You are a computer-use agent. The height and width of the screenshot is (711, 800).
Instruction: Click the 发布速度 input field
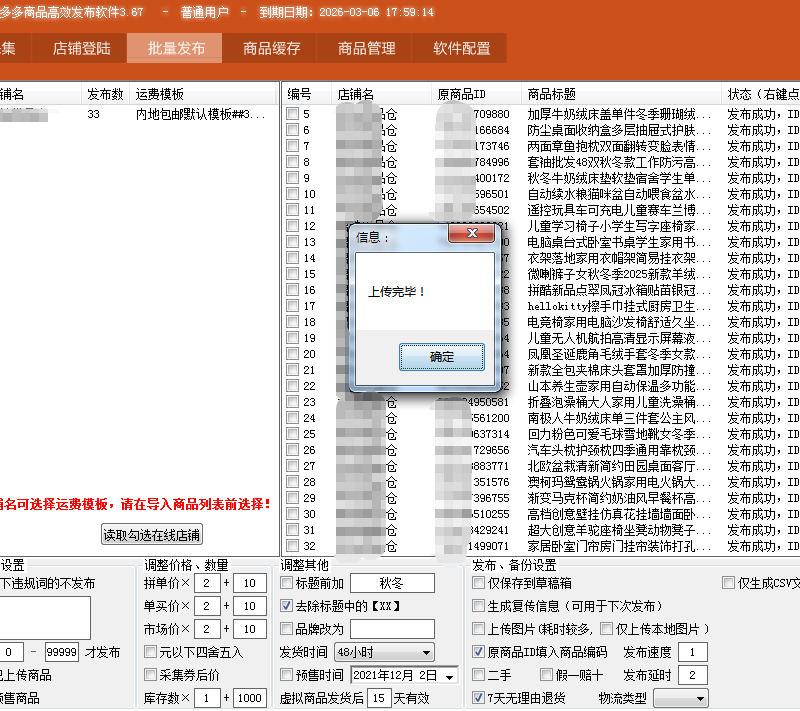click(692, 652)
